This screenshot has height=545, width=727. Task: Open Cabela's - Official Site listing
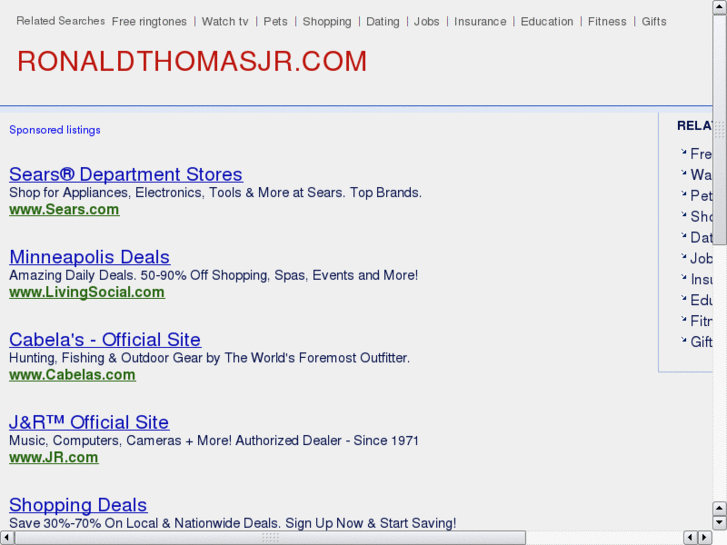tap(105, 340)
